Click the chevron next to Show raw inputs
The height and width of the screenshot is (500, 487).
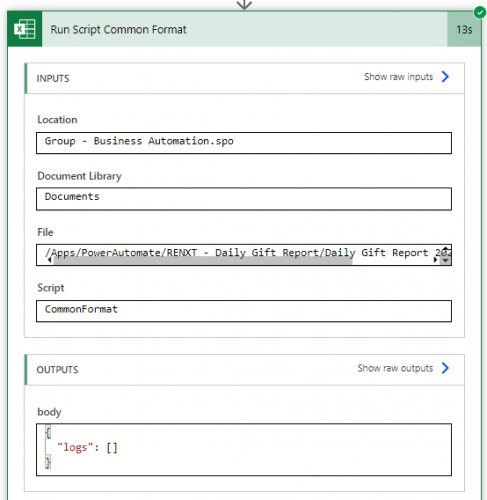[445, 77]
